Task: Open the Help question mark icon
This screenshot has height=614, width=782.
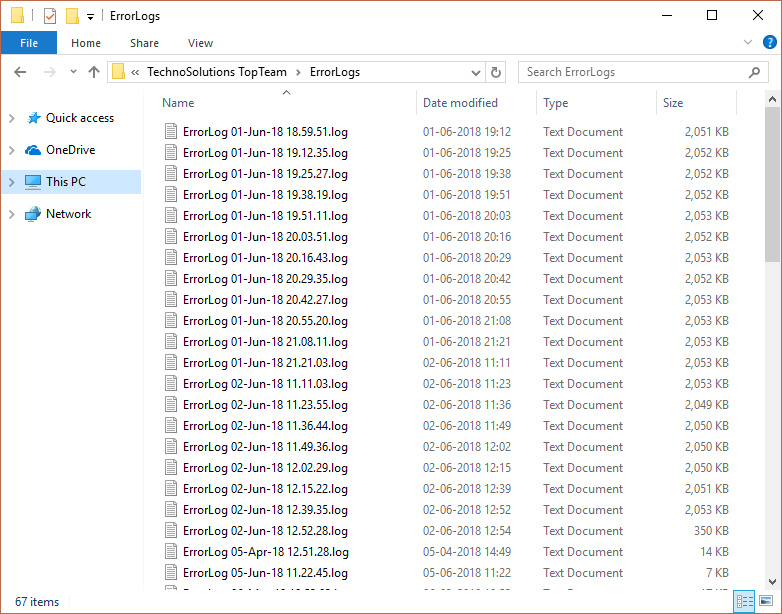Action: [770, 43]
